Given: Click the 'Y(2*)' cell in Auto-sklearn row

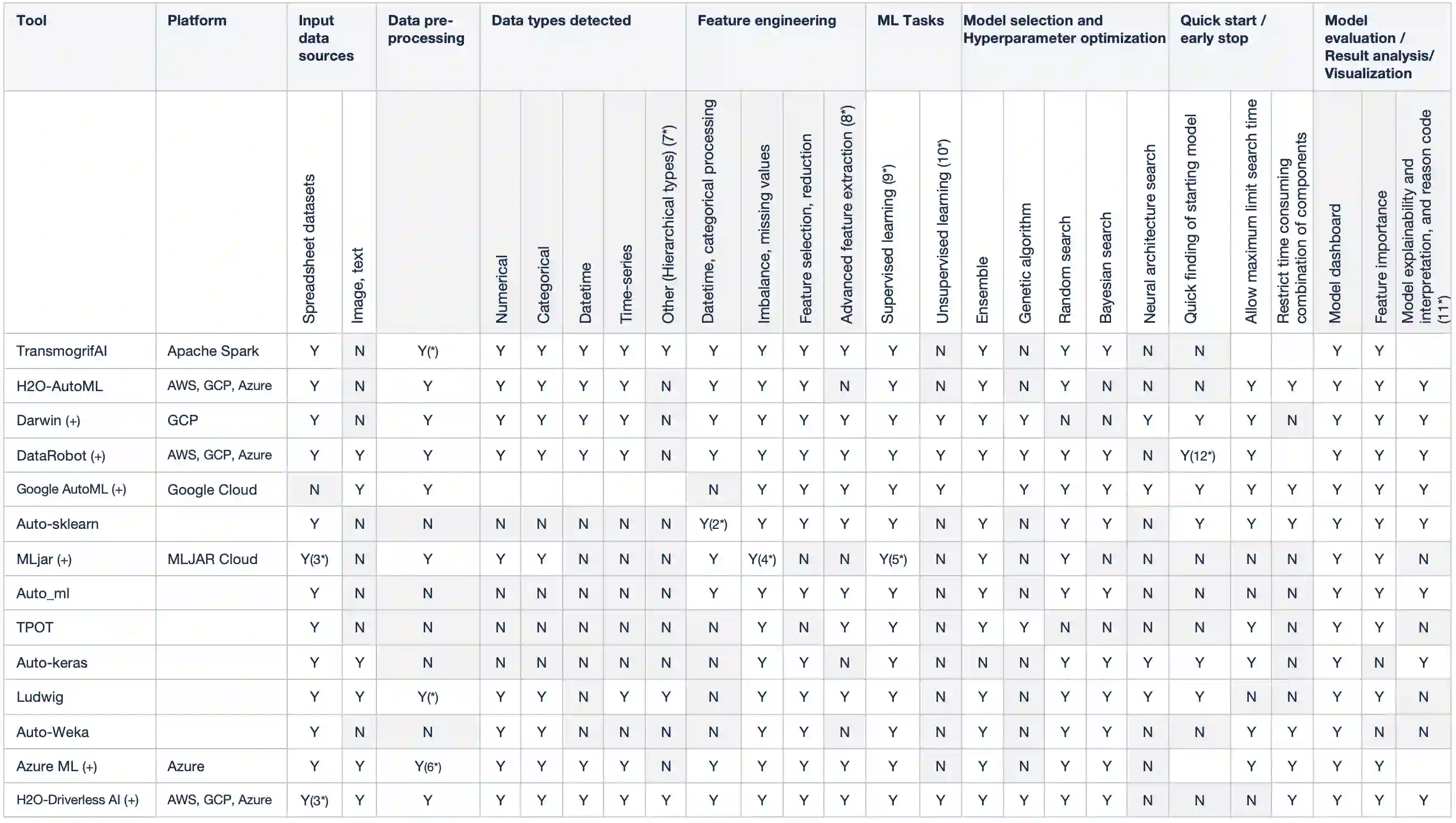Looking at the screenshot, I should click(713, 524).
